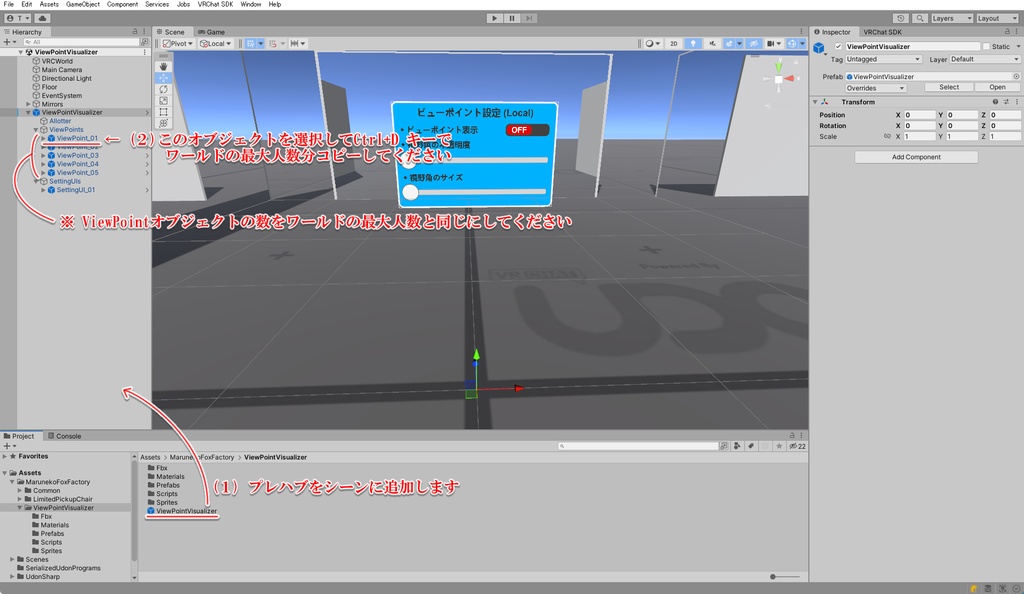The width and height of the screenshot is (1024, 594).
Task: Click the favorites star icon in Project toolbar
Action: click(778, 446)
